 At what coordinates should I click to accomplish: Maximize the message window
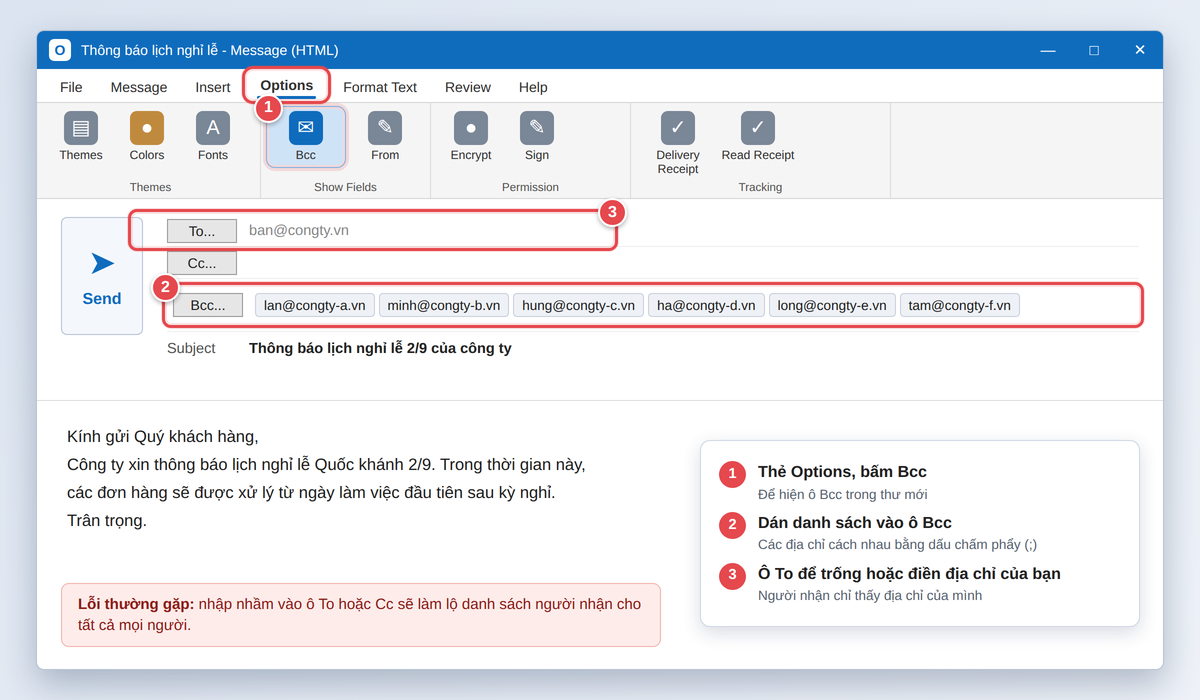click(1094, 50)
